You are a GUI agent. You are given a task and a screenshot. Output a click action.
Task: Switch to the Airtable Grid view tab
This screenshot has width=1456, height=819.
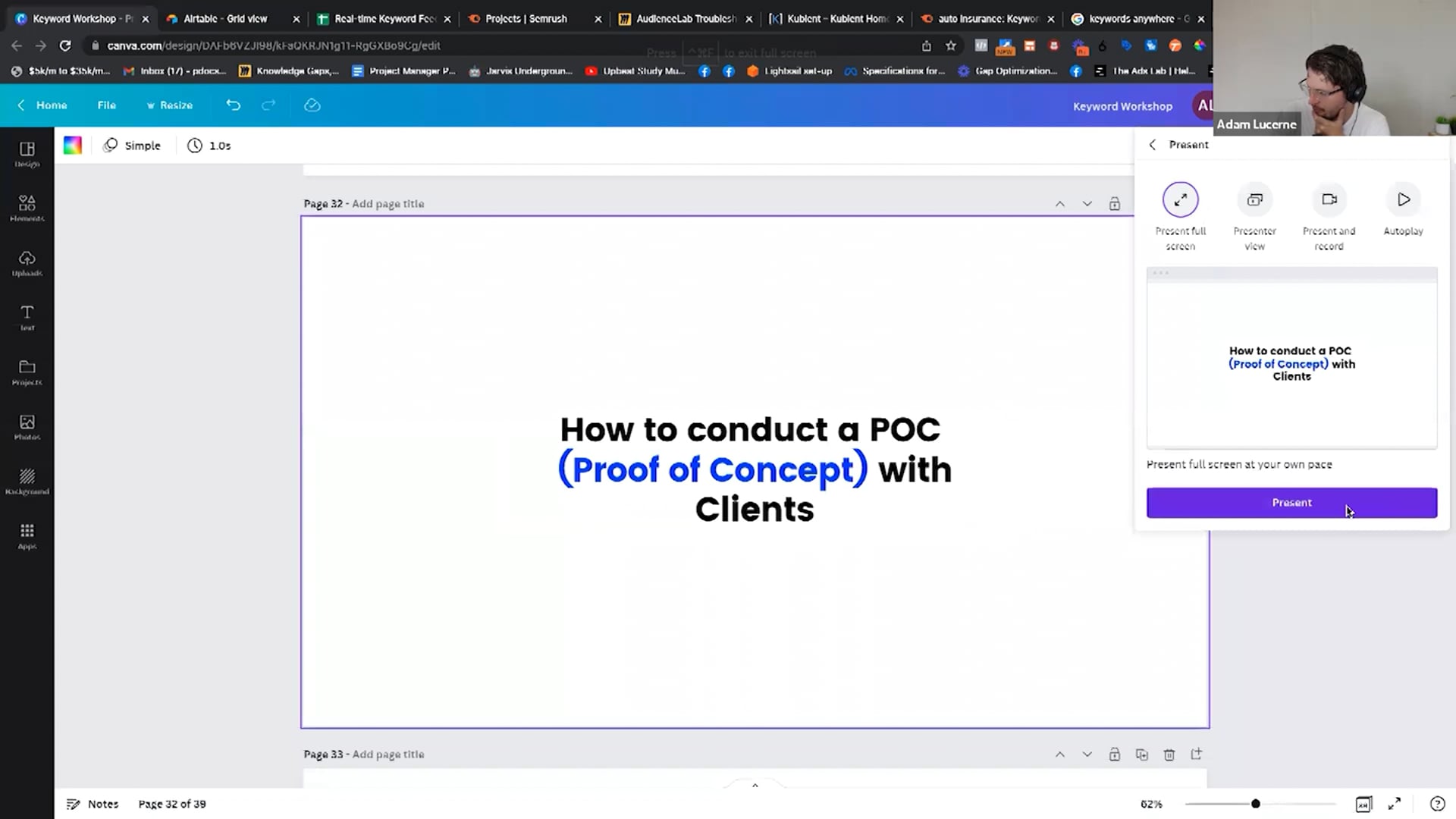227,18
